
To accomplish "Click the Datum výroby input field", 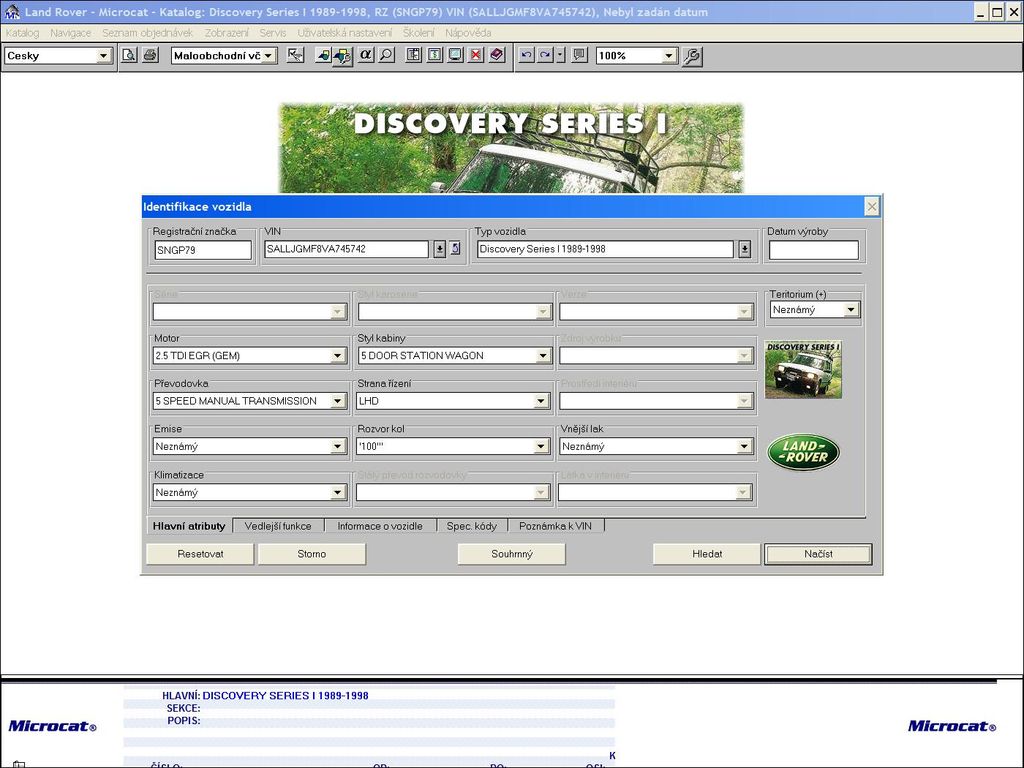I will 813,250.
